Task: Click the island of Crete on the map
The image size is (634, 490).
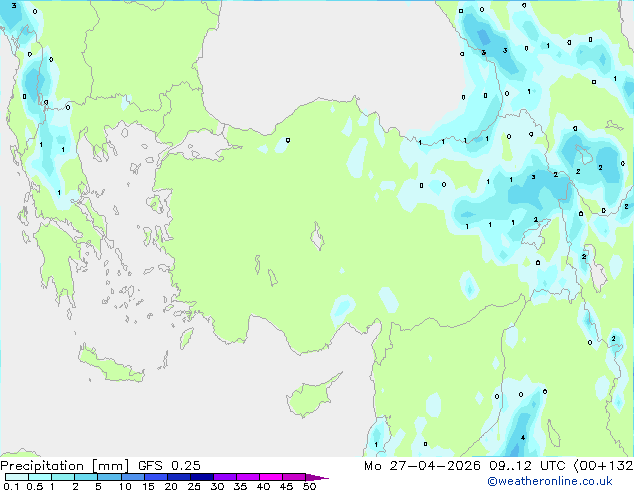Action: coord(111,364)
